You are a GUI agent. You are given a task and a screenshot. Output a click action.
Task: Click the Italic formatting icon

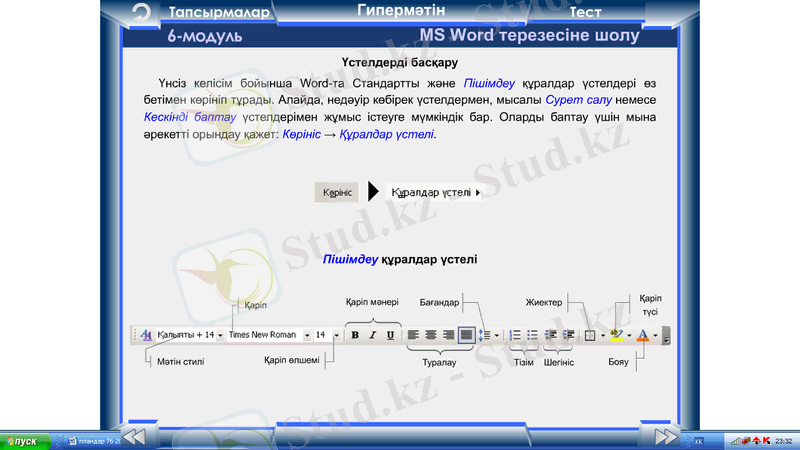coord(372,335)
